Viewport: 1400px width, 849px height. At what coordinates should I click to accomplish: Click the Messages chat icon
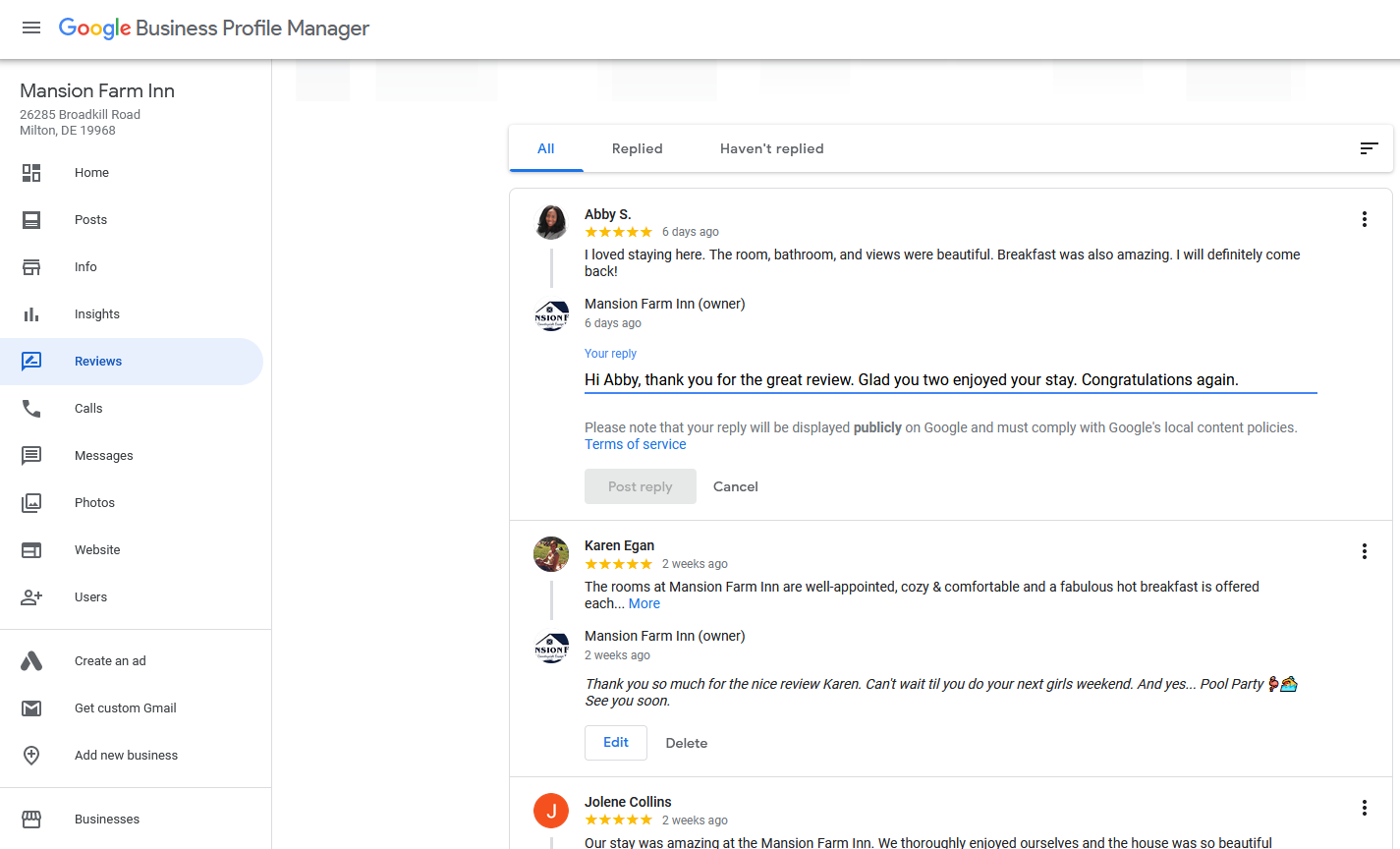pos(31,456)
